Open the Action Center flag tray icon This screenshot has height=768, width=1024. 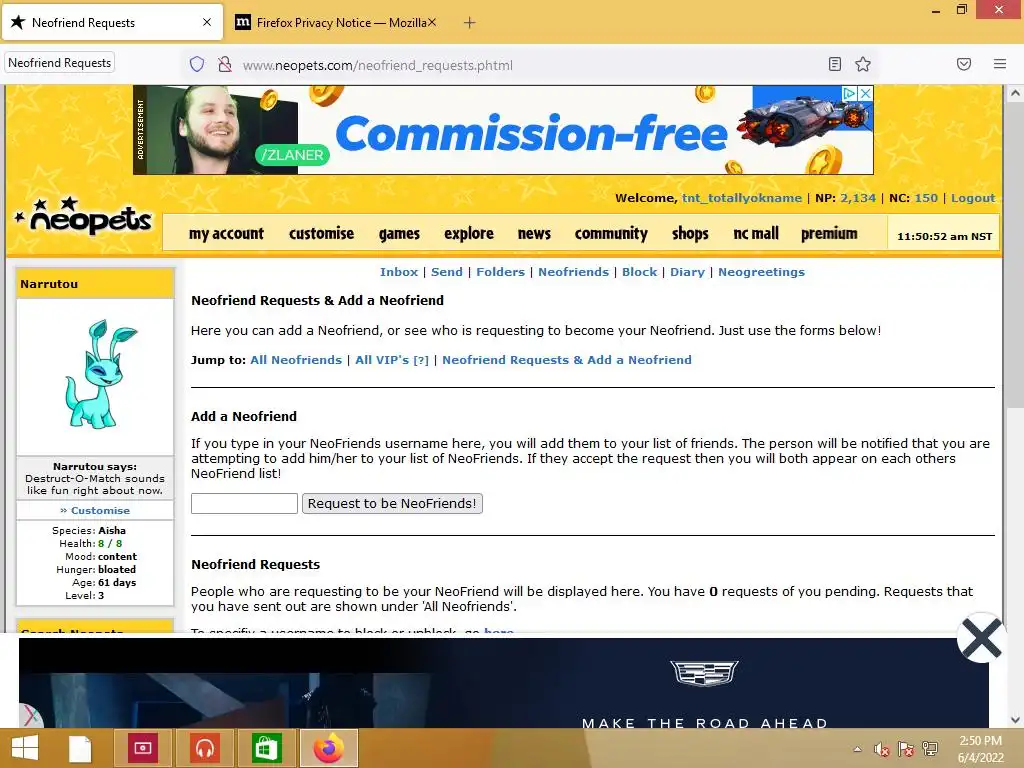click(906, 749)
